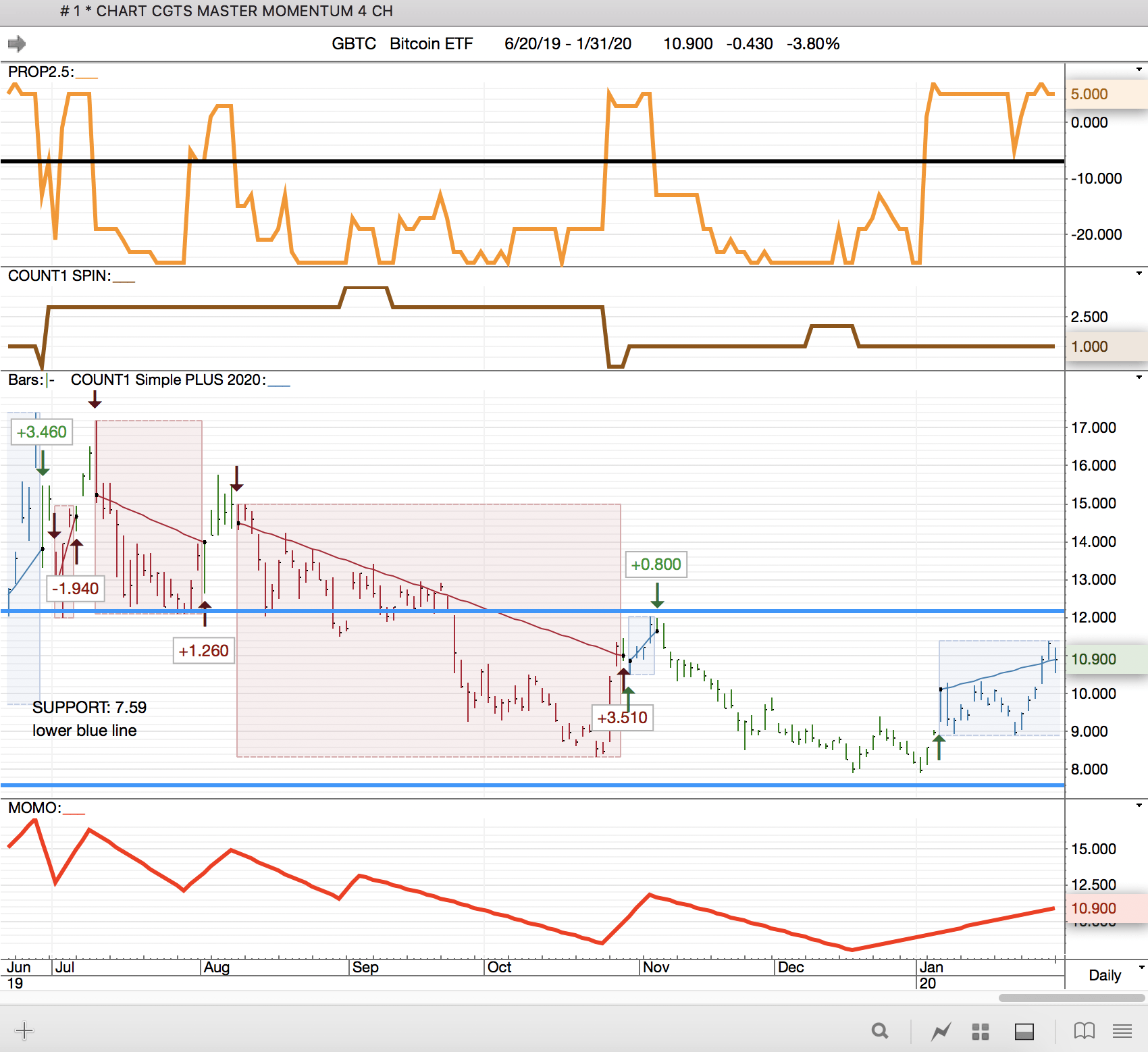The width and height of the screenshot is (1148, 1052).
Task: Toggle the split pane icon in bottom toolbar
Action: [1024, 1031]
